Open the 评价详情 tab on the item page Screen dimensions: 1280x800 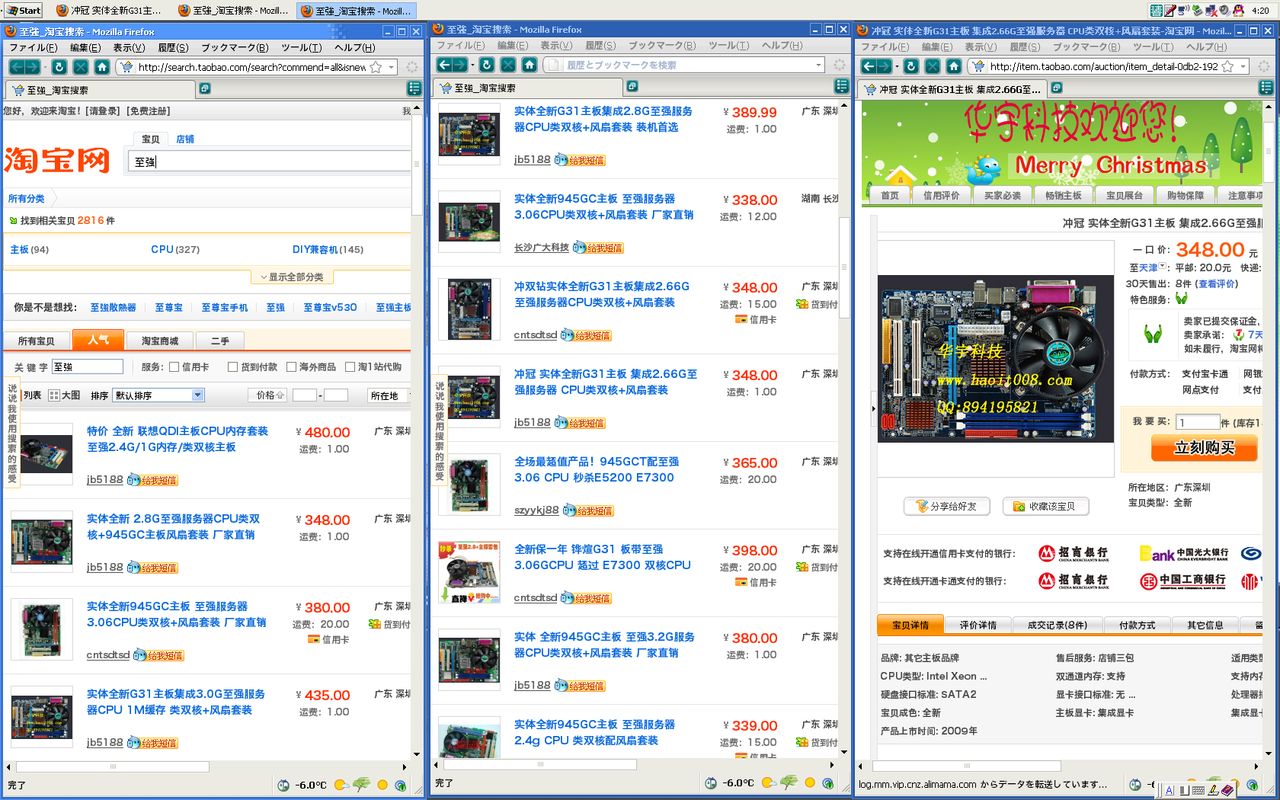click(977, 625)
